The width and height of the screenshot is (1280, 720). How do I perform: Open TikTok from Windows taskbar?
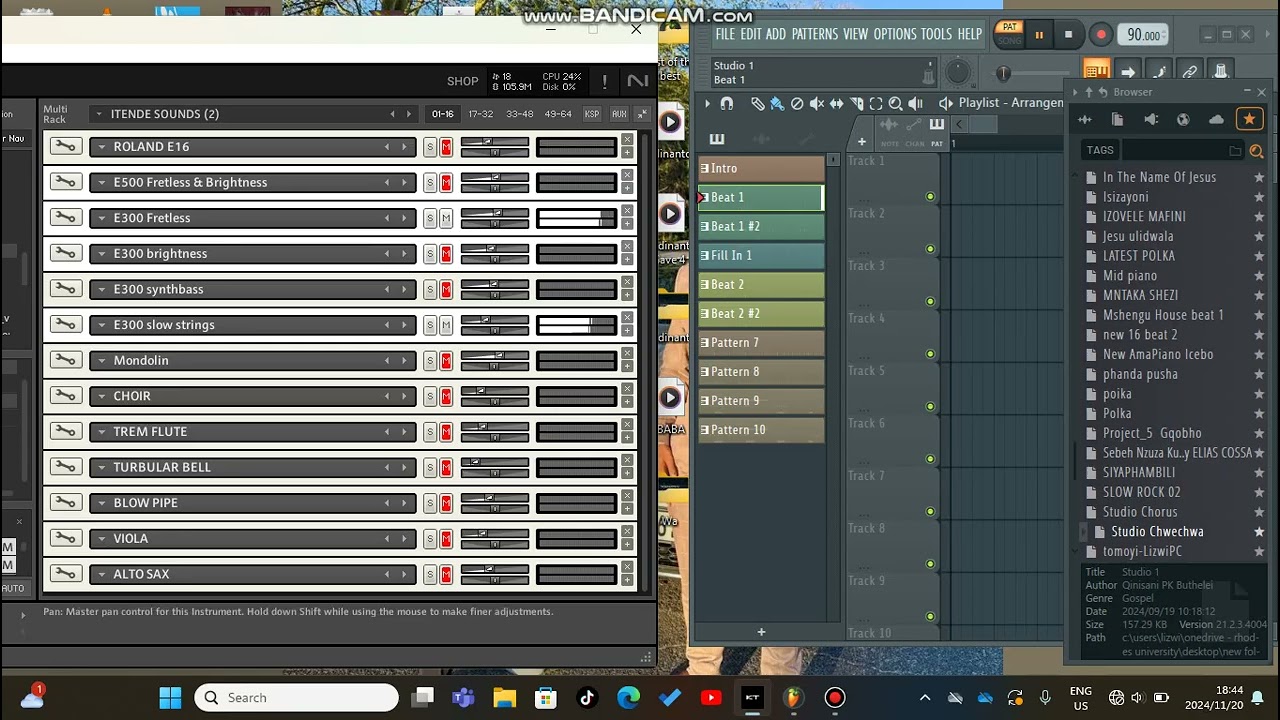tap(586, 698)
